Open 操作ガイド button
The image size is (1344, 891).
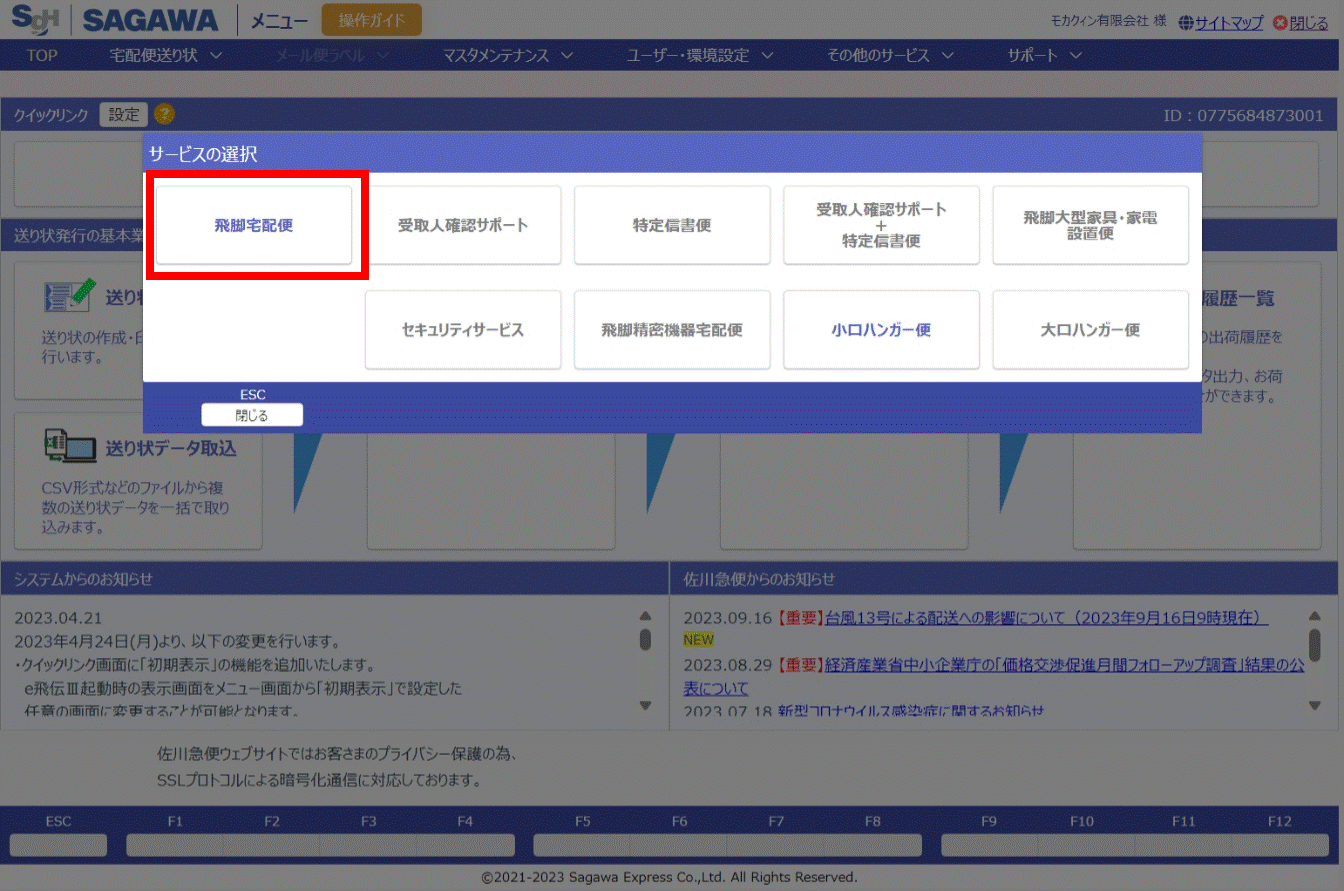(x=372, y=20)
